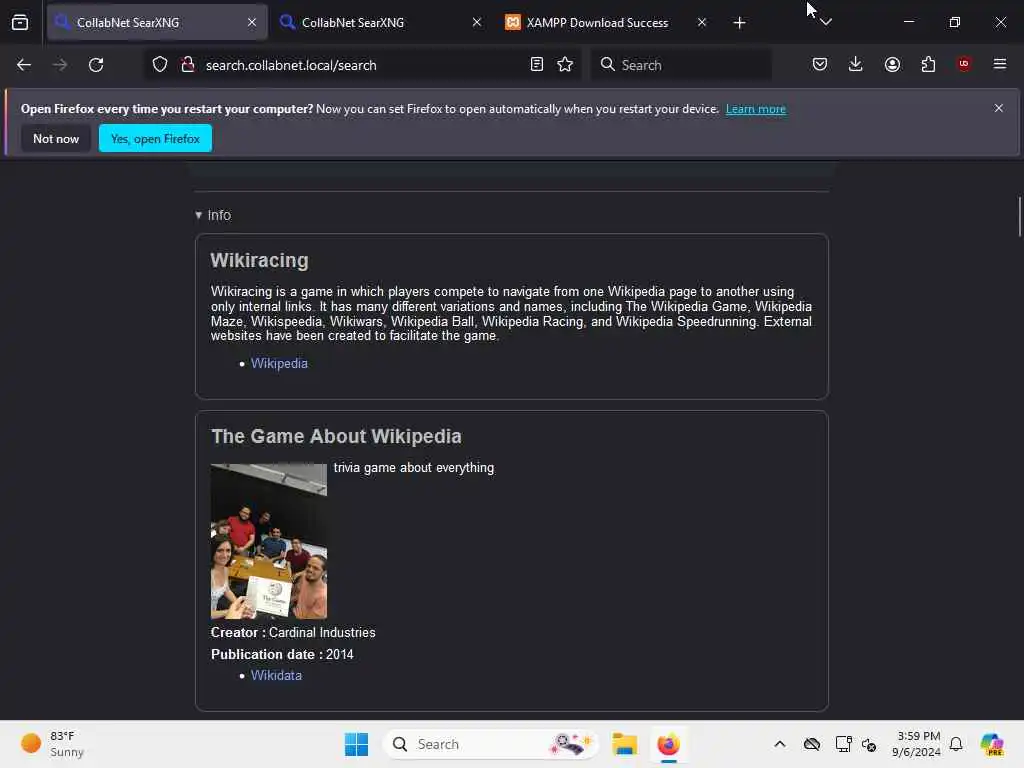Click the page vertical scrollbar
The width and height of the screenshot is (1024, 768).
[1019, 216]
